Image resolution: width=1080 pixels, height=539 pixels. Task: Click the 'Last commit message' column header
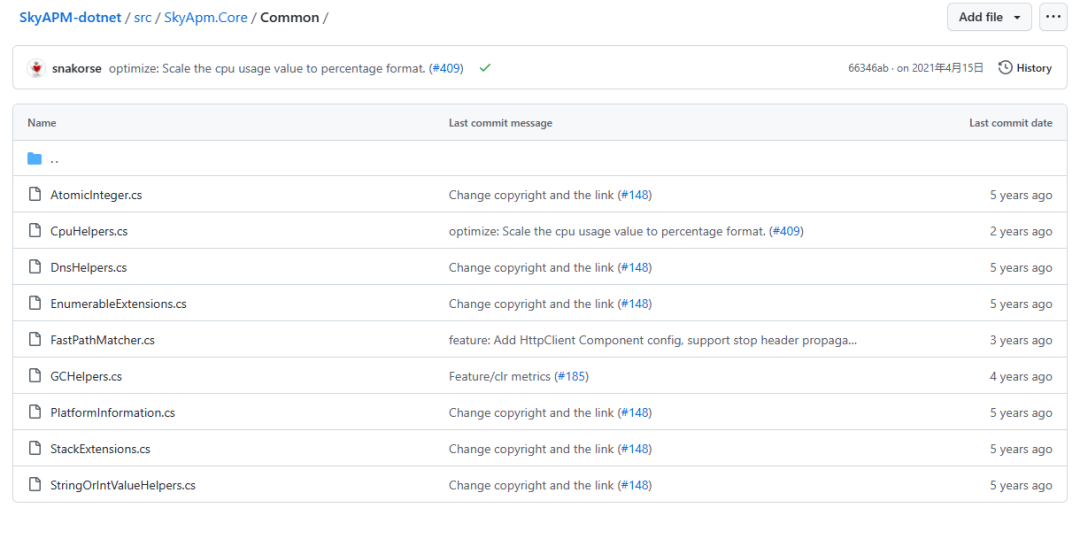click(x=501, y=123)
